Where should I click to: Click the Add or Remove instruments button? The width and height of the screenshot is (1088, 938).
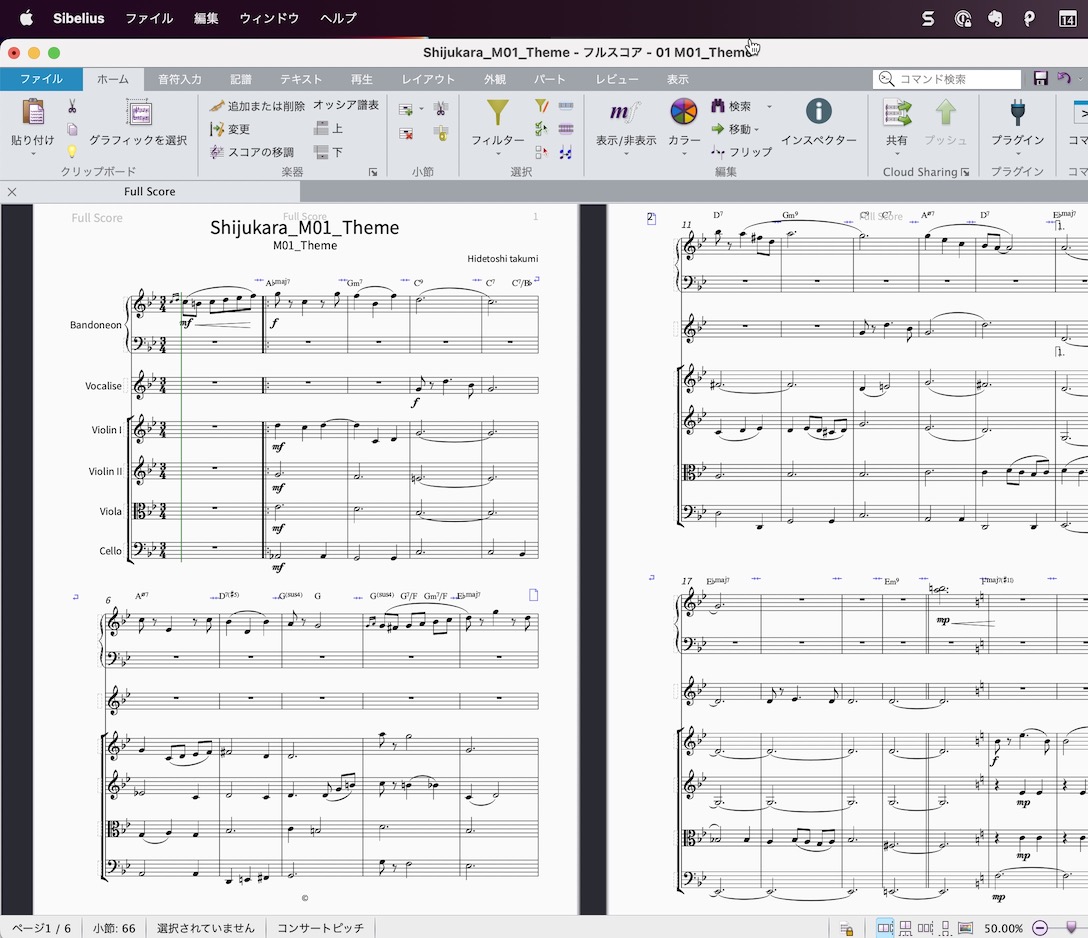257,105
